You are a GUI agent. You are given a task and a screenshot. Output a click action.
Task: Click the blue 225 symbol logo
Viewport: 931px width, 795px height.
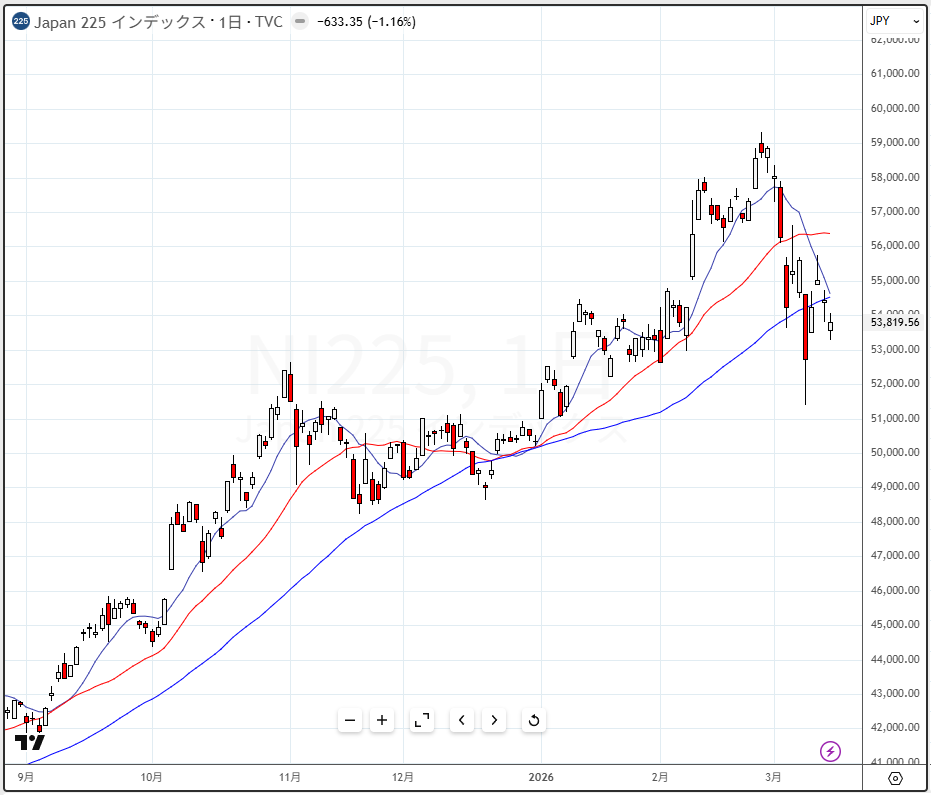coord(20,21)
